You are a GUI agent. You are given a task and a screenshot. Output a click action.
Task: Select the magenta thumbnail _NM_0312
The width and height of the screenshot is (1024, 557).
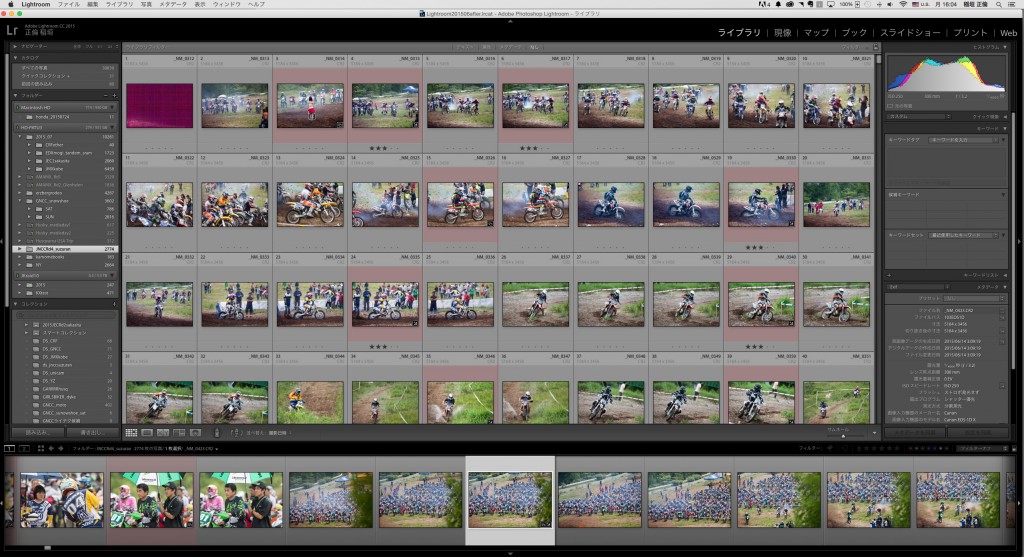click(x=159, y=106)
